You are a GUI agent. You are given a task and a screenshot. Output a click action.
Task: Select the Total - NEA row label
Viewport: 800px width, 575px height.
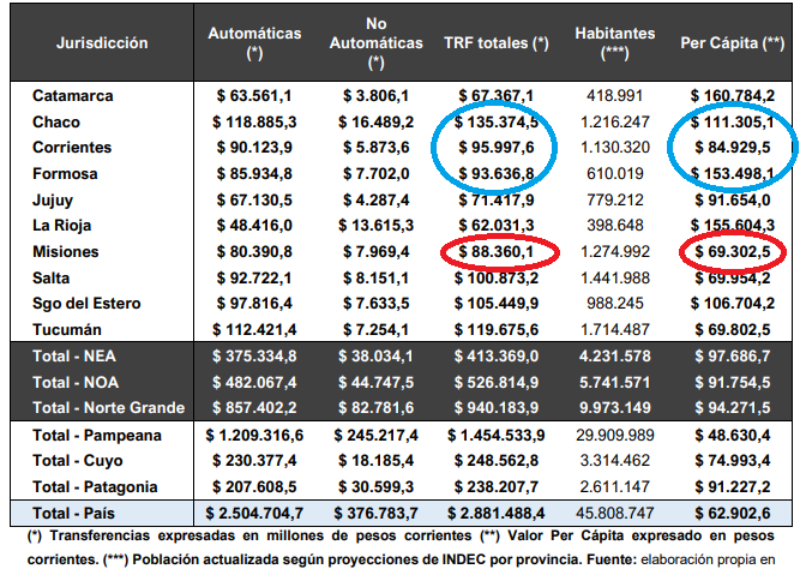[x=75, y=355]
